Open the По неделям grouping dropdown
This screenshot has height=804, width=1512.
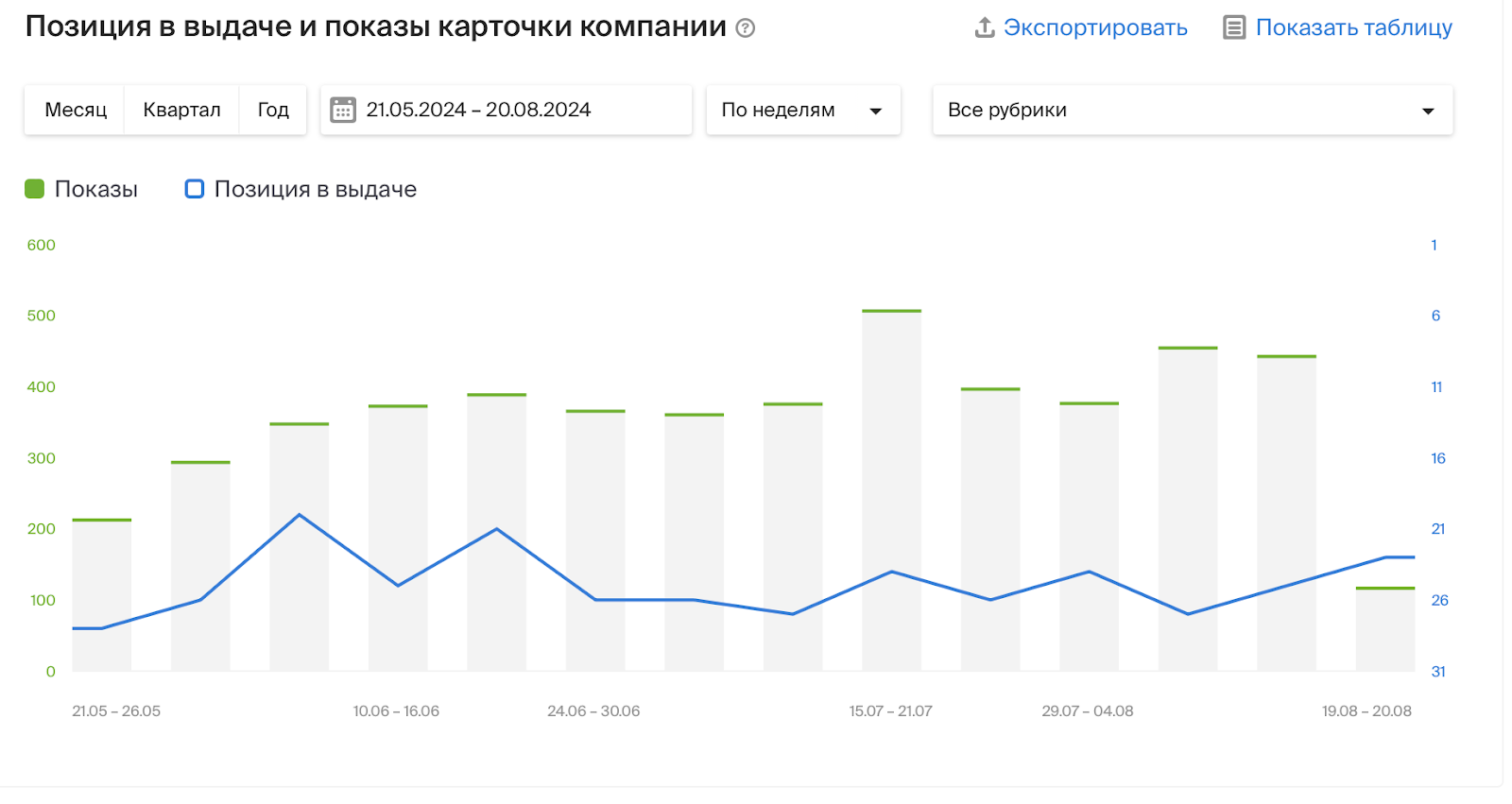tap(803, 110)
